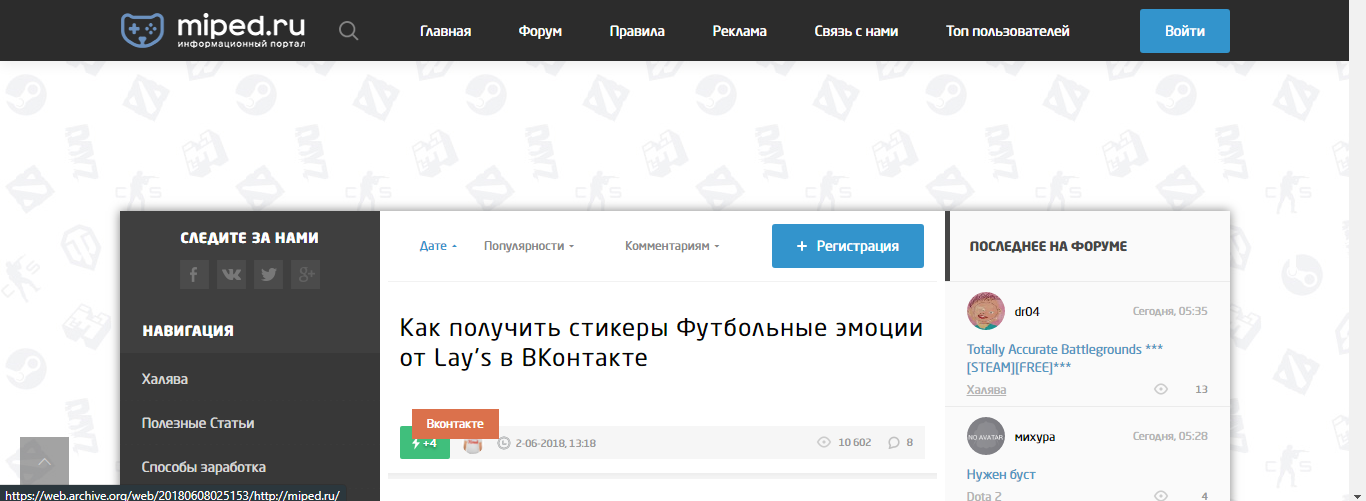Go to Главная in top menu
The width and height of the screenshot is (1366, 501).
445,31
